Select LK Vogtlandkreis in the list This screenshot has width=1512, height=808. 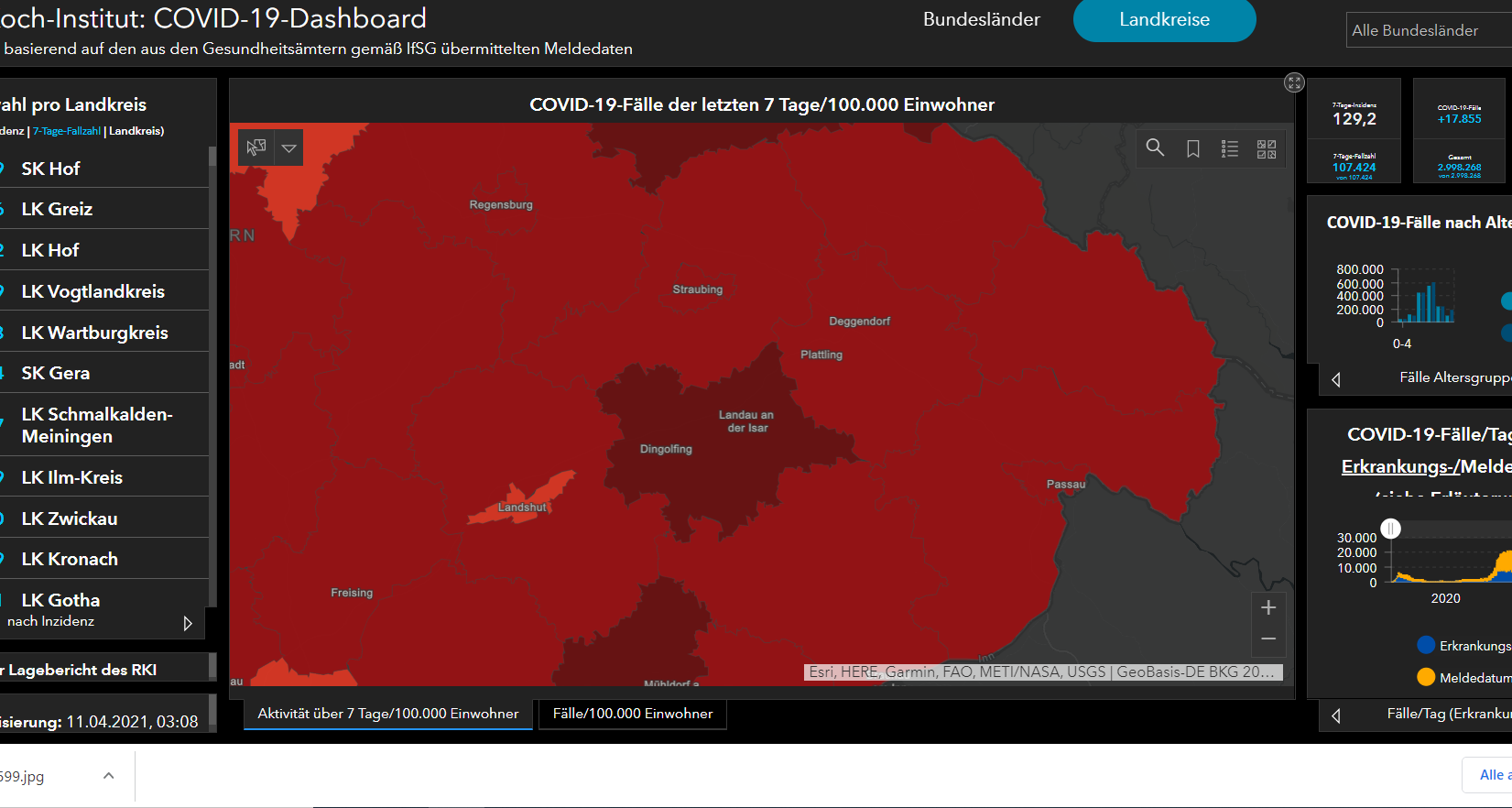[x=93, y=291]
